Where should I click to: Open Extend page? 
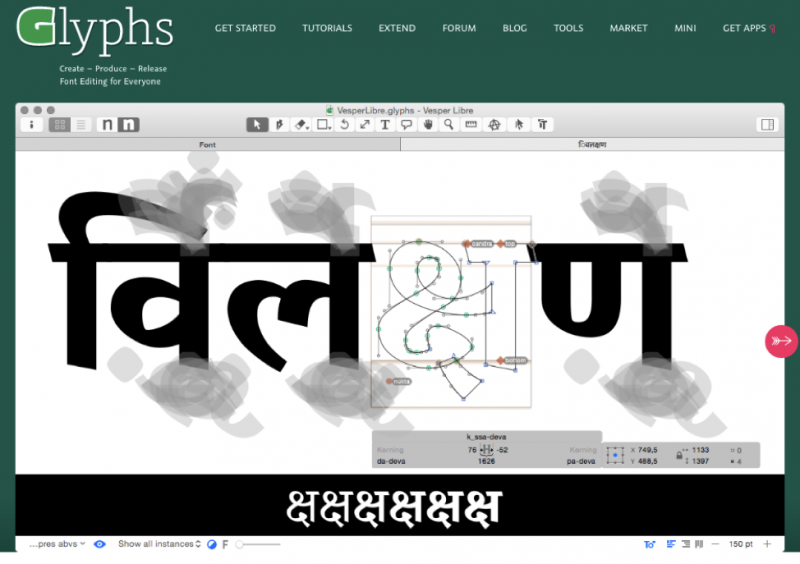[x=397, y=28]
